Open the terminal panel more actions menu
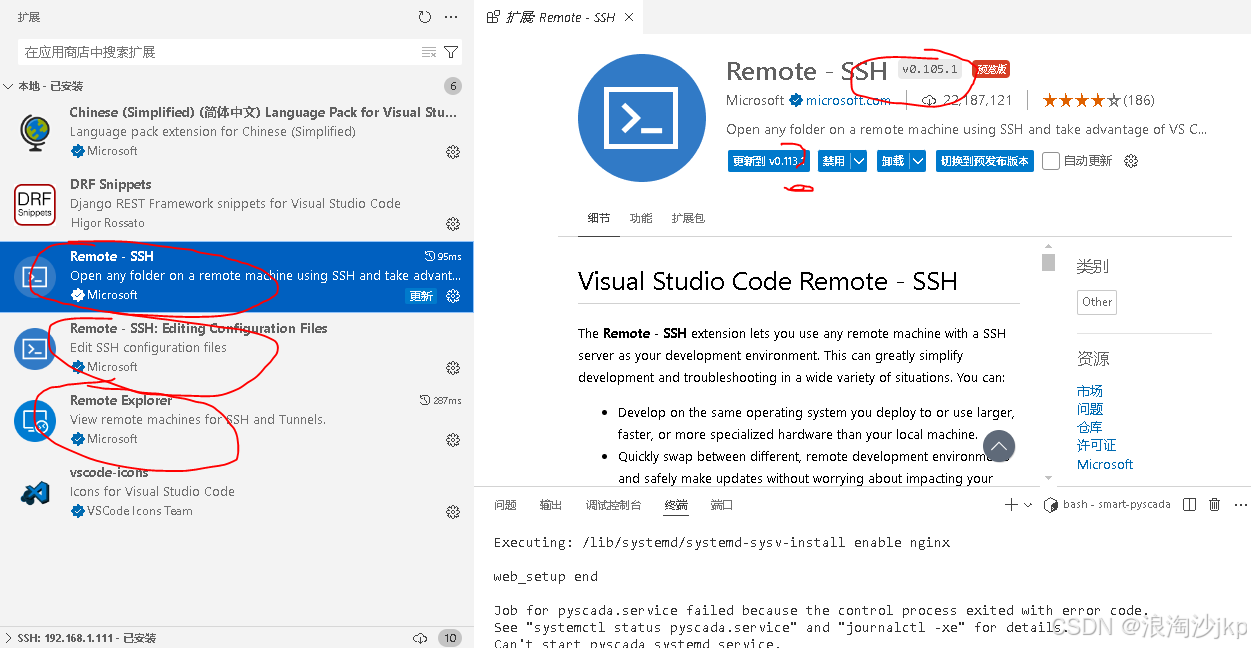 (x=1239, y=505)
